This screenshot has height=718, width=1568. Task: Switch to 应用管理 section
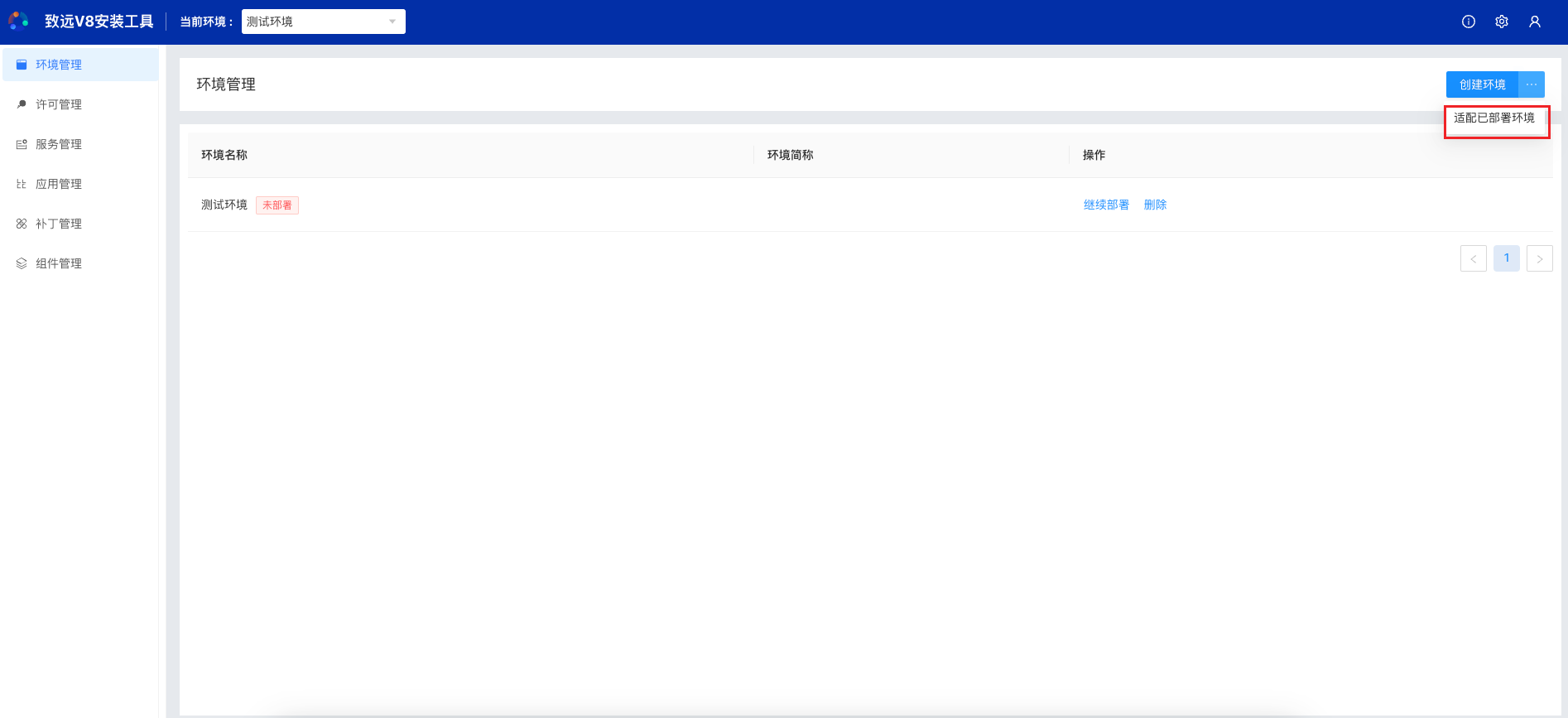click(x=59, y=184)
